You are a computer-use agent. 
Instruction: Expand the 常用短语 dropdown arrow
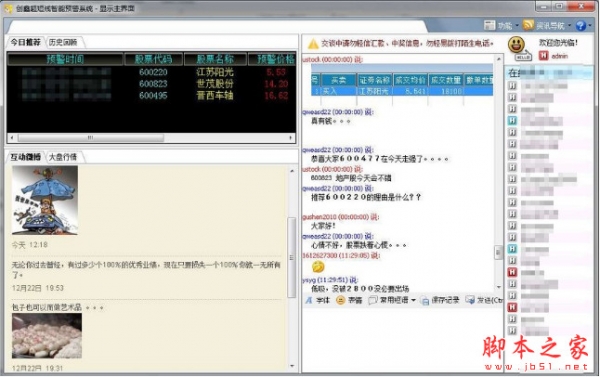coord(413,301)
